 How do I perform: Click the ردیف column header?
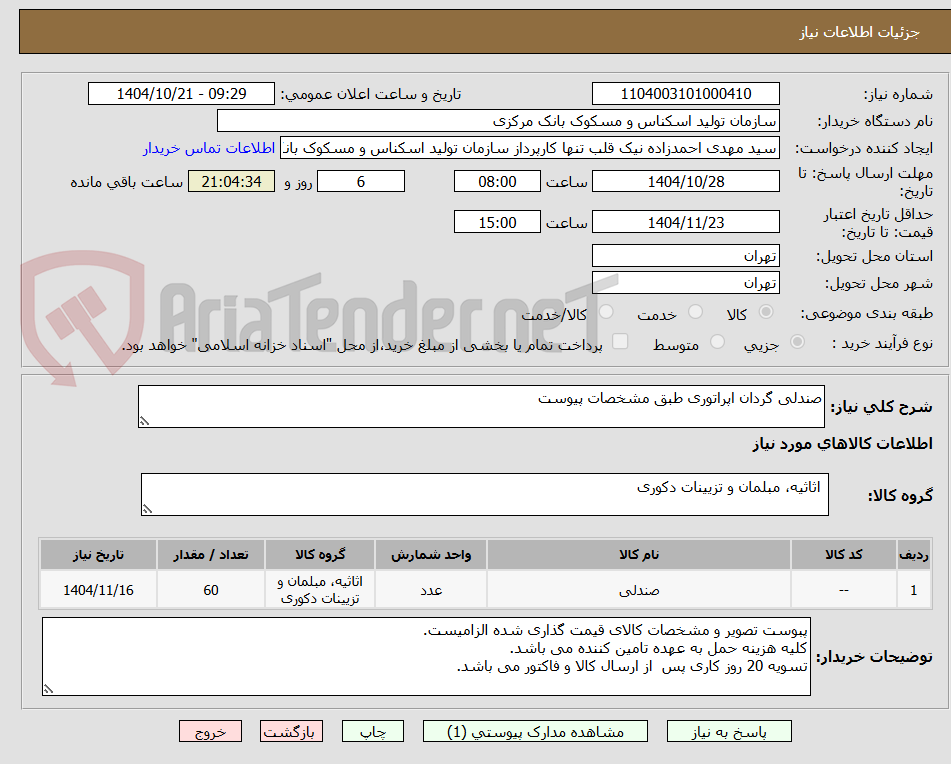[x=914, y=555]
